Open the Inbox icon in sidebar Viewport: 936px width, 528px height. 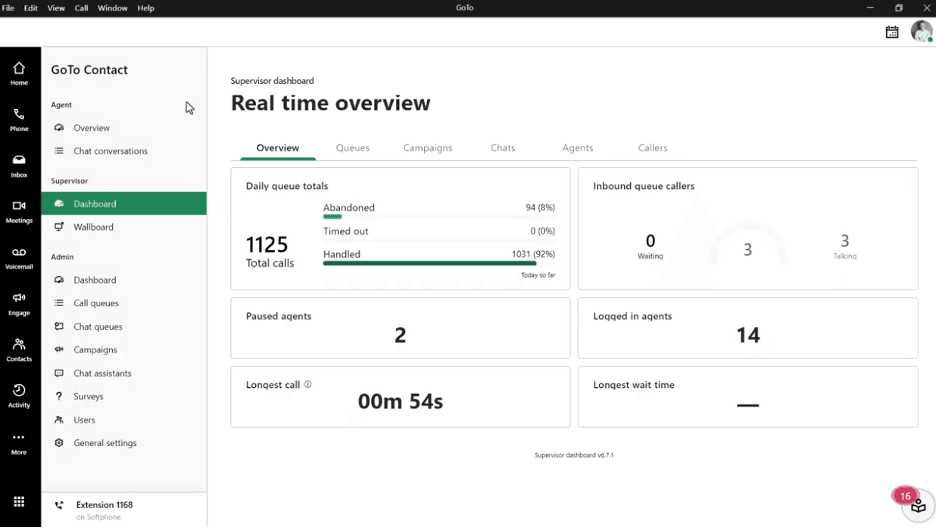tap(19, 165)
